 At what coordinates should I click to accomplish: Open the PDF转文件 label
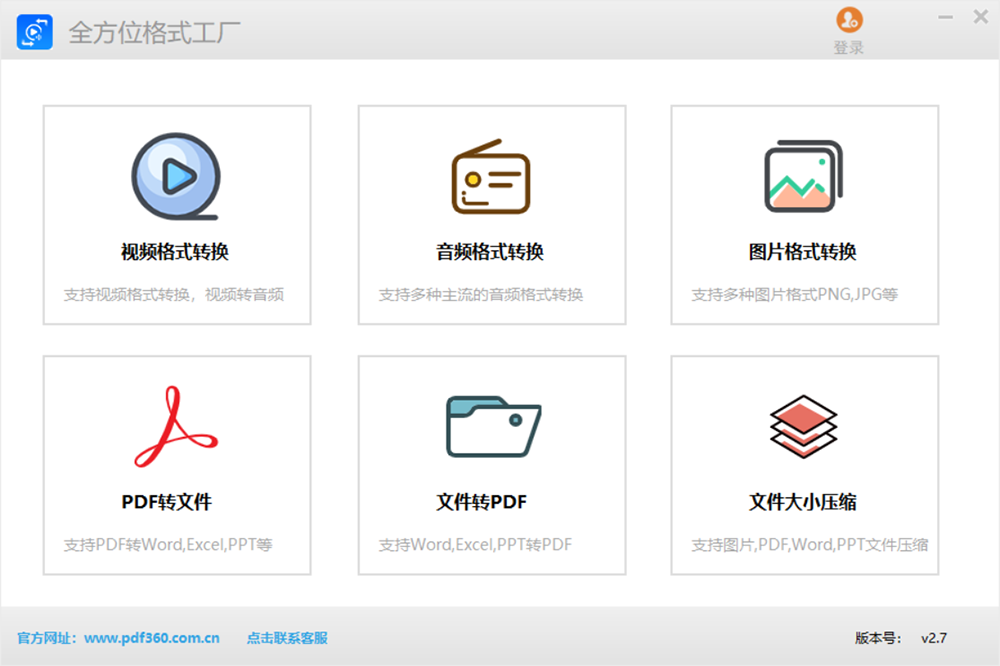coord(167,502)
